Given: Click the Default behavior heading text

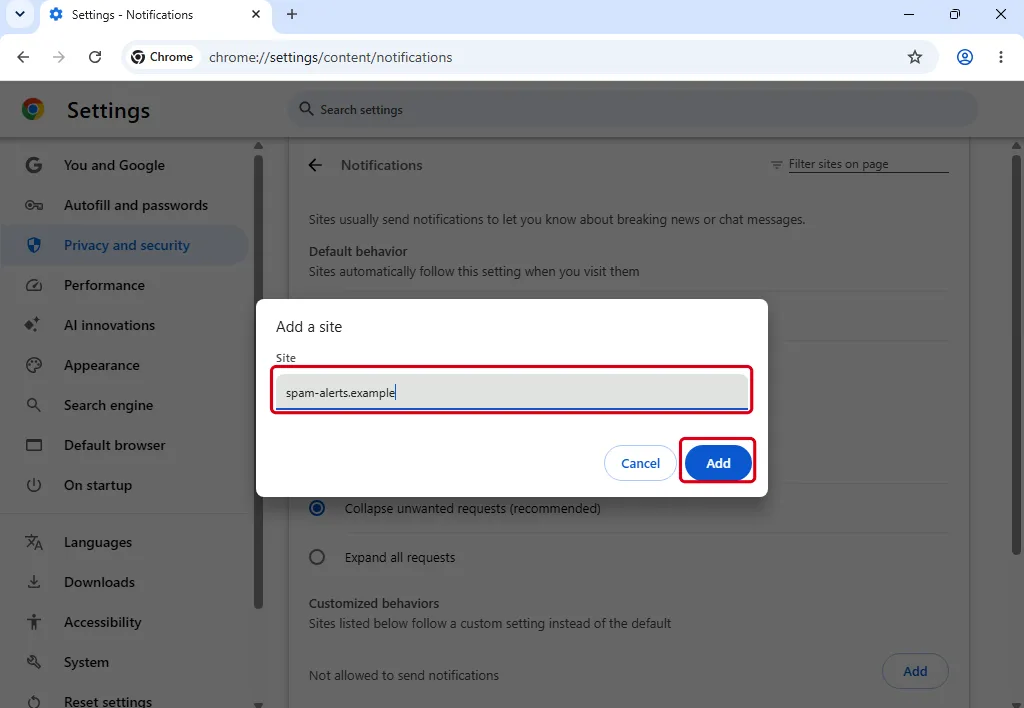Looking at the screenshot, I should click(358, 251).
